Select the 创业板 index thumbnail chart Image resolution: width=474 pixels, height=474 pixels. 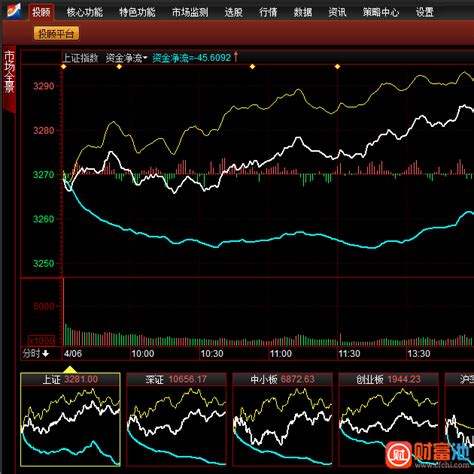click(x=388, y=419)
